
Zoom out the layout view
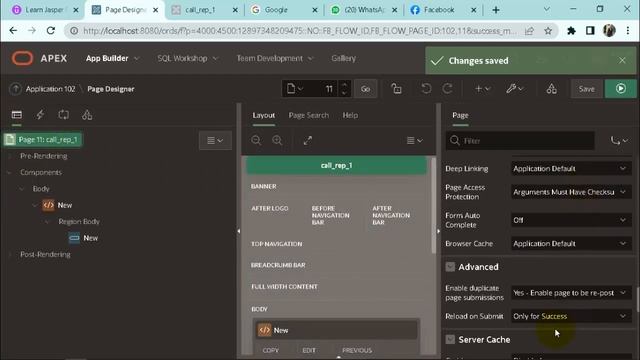pos(256,140)
